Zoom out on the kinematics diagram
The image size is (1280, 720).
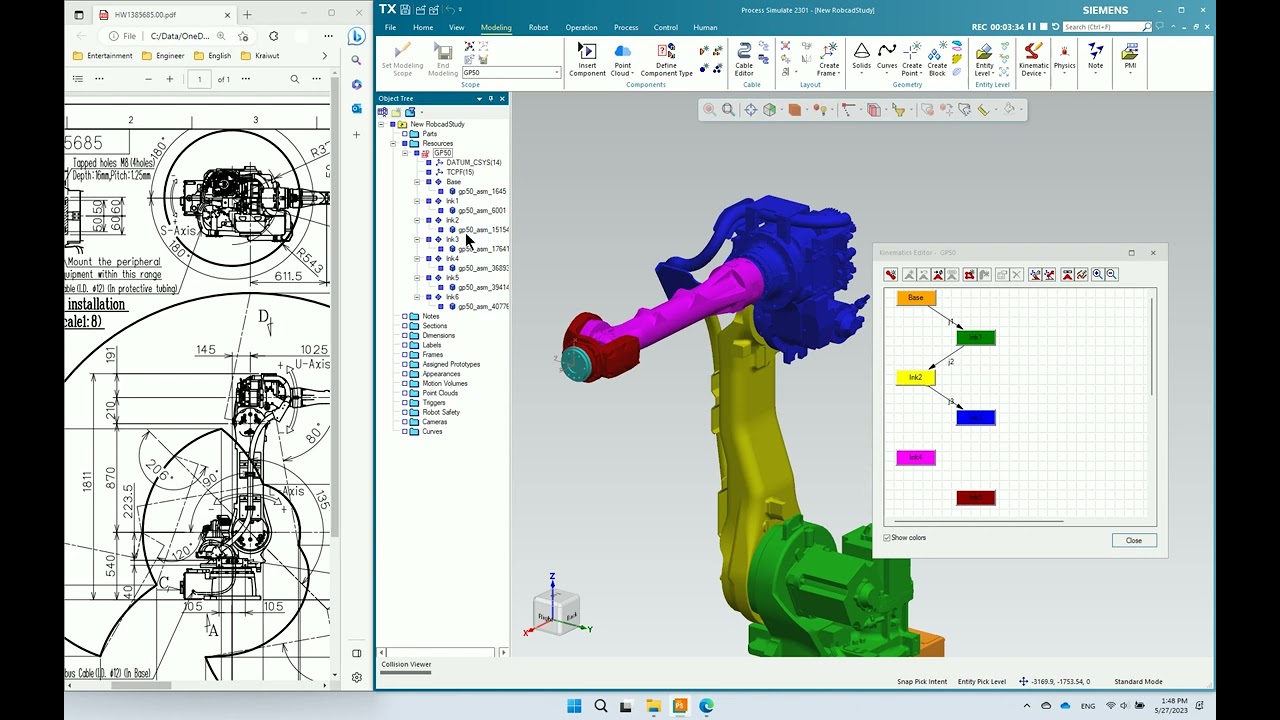(x=1111, y=275)
